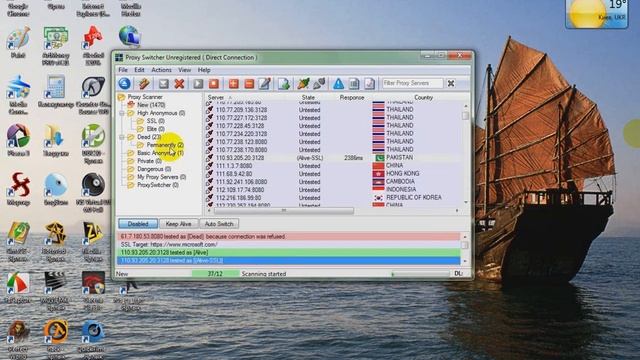The image size is (640, 360).
Task: Click the last page toolbar icon before filter box
Action: (369, 84)
